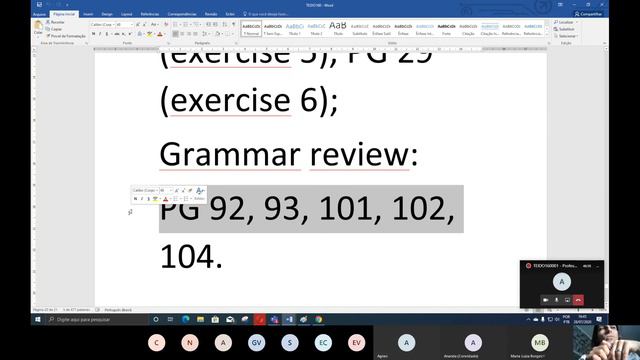The image size is (640, 360).
Task: Click the Clear Formatting icon in ribbon
Action: coord(166,24)
